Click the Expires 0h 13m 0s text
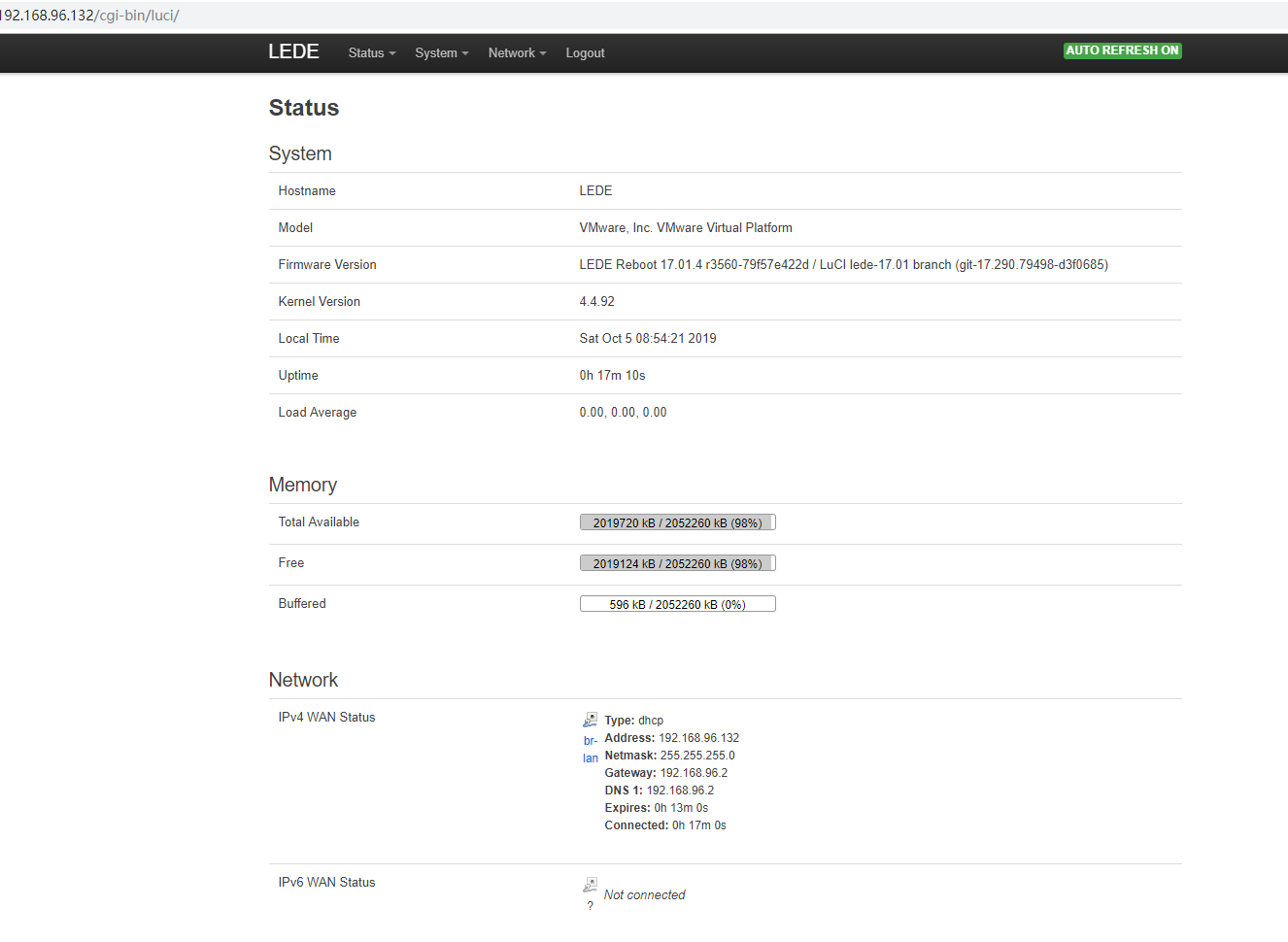The height and width of the screenshot is (942, 1288). [656, 808]
